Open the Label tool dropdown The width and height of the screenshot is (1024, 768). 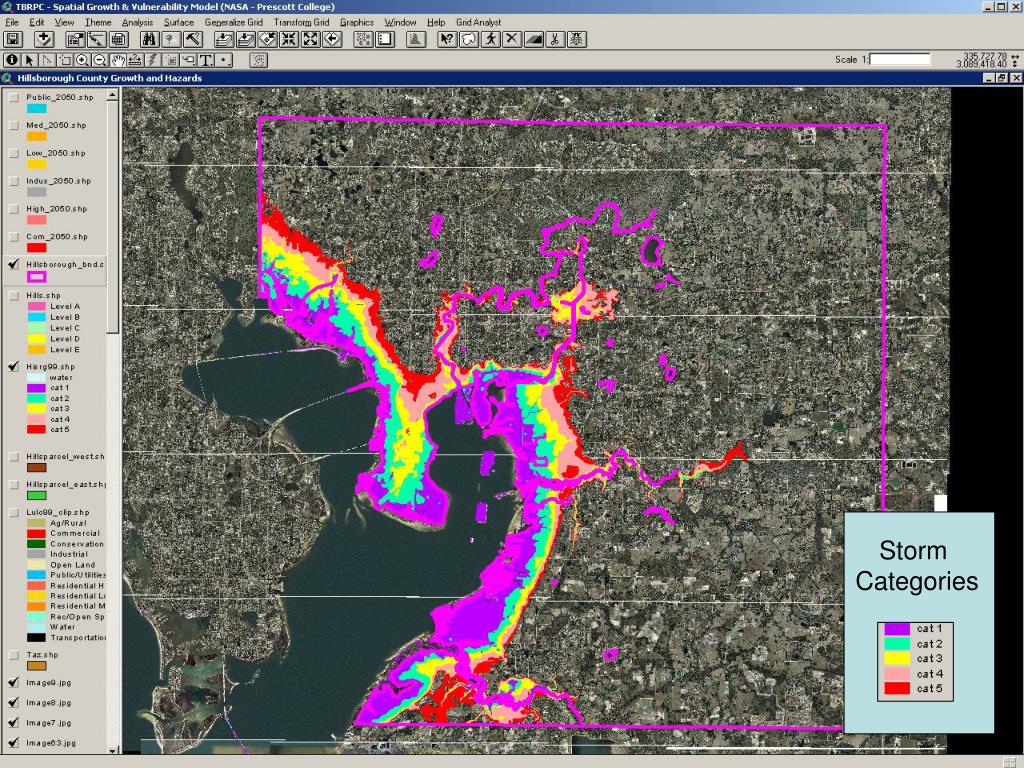188,61
